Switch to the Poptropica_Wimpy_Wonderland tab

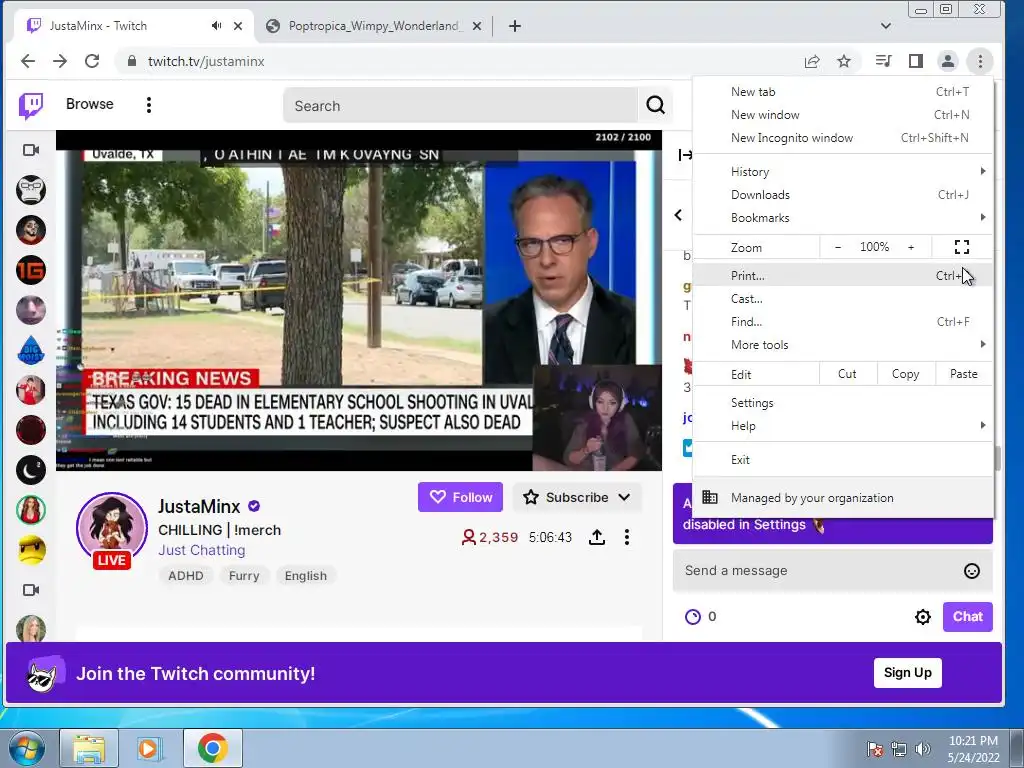(376, 26)
